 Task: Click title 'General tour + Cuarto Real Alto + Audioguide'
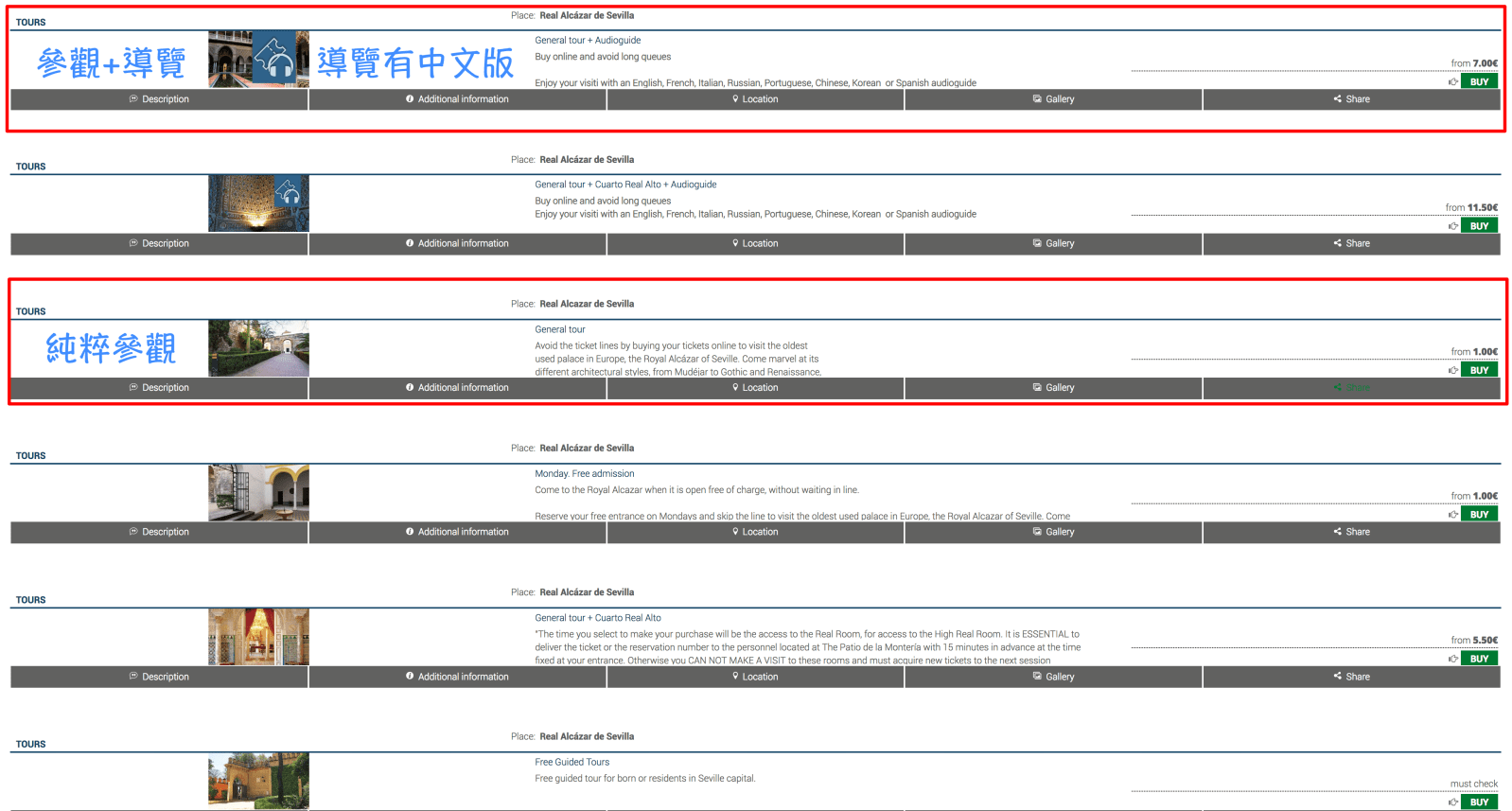point(625,185)
